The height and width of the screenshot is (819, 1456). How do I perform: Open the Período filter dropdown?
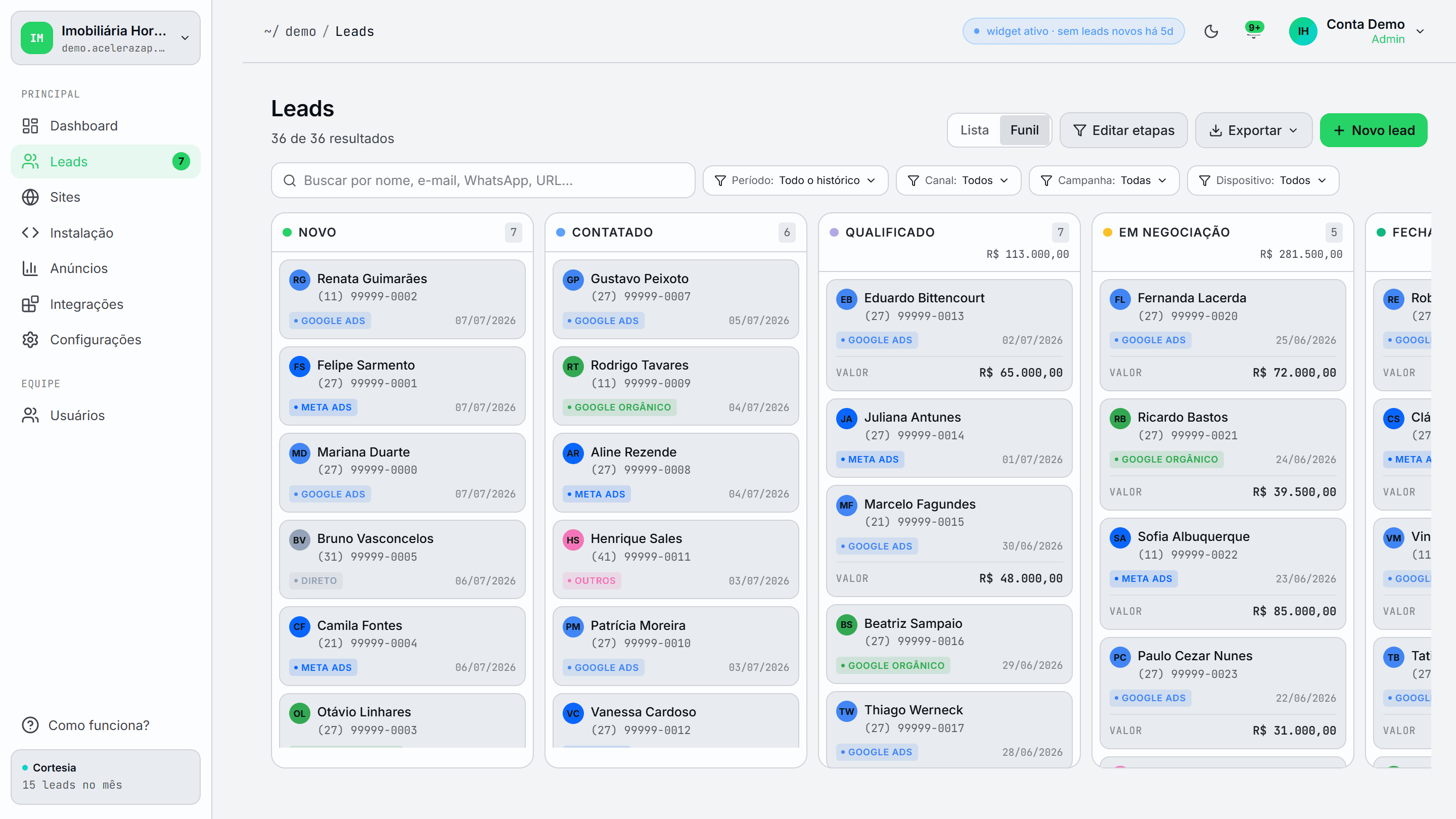click(x=795, y=180)
